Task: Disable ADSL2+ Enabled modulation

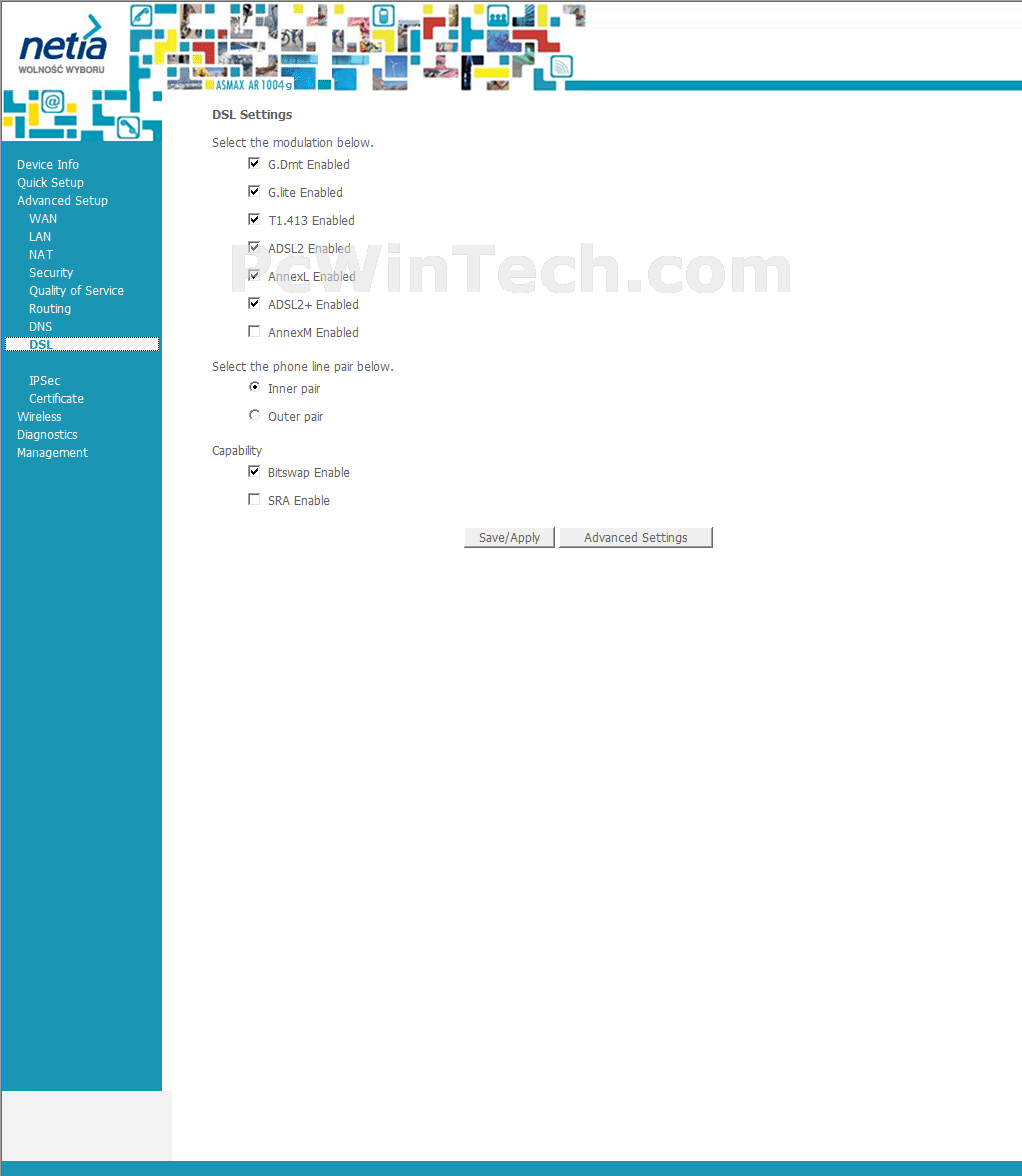Action: tap(254, 303)
